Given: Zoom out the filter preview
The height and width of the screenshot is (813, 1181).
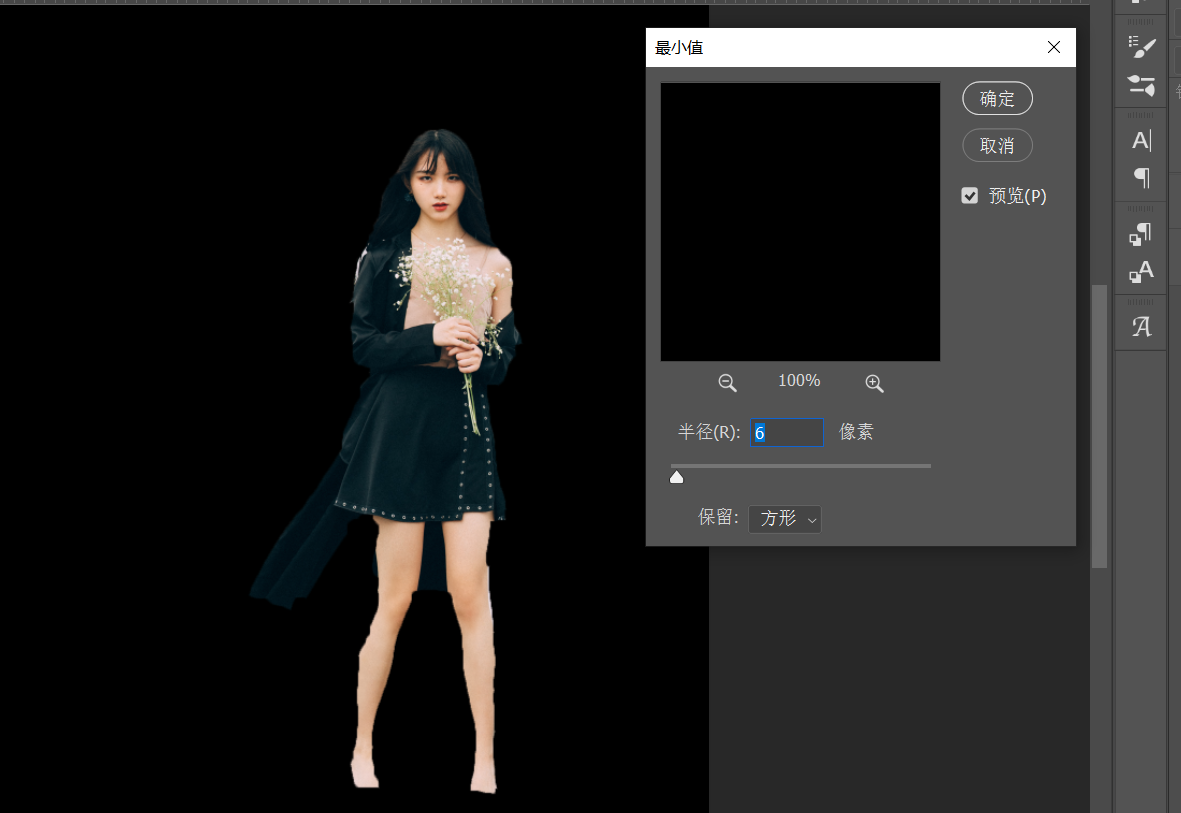Looking at the screenshot, I should coord(727,382).
